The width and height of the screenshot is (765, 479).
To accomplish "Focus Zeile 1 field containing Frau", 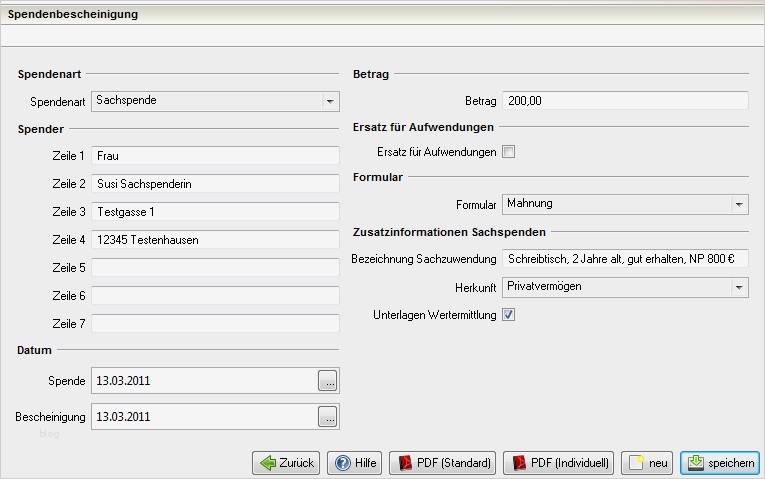I will pos(215,156).
